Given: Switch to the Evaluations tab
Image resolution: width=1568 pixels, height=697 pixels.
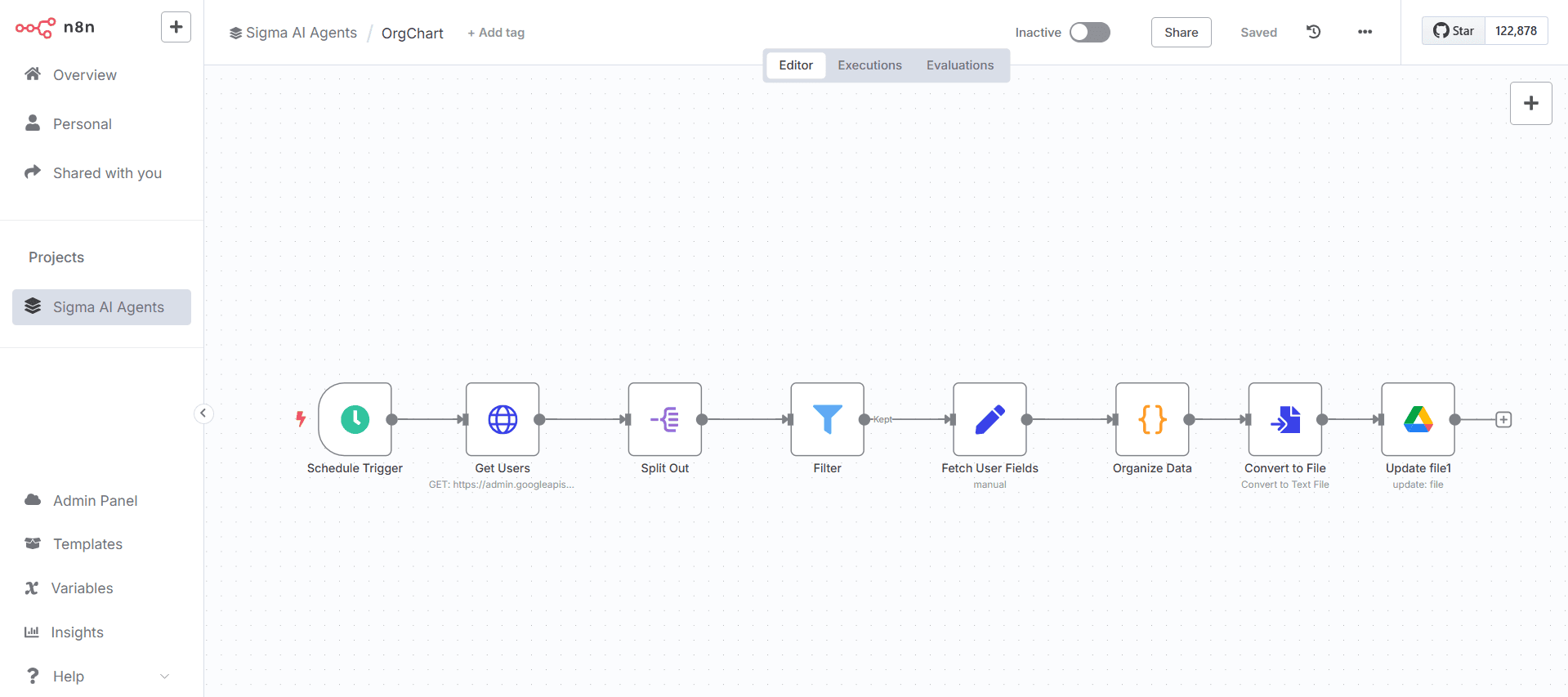Looking at the screenshot, I should click(960, 65).
